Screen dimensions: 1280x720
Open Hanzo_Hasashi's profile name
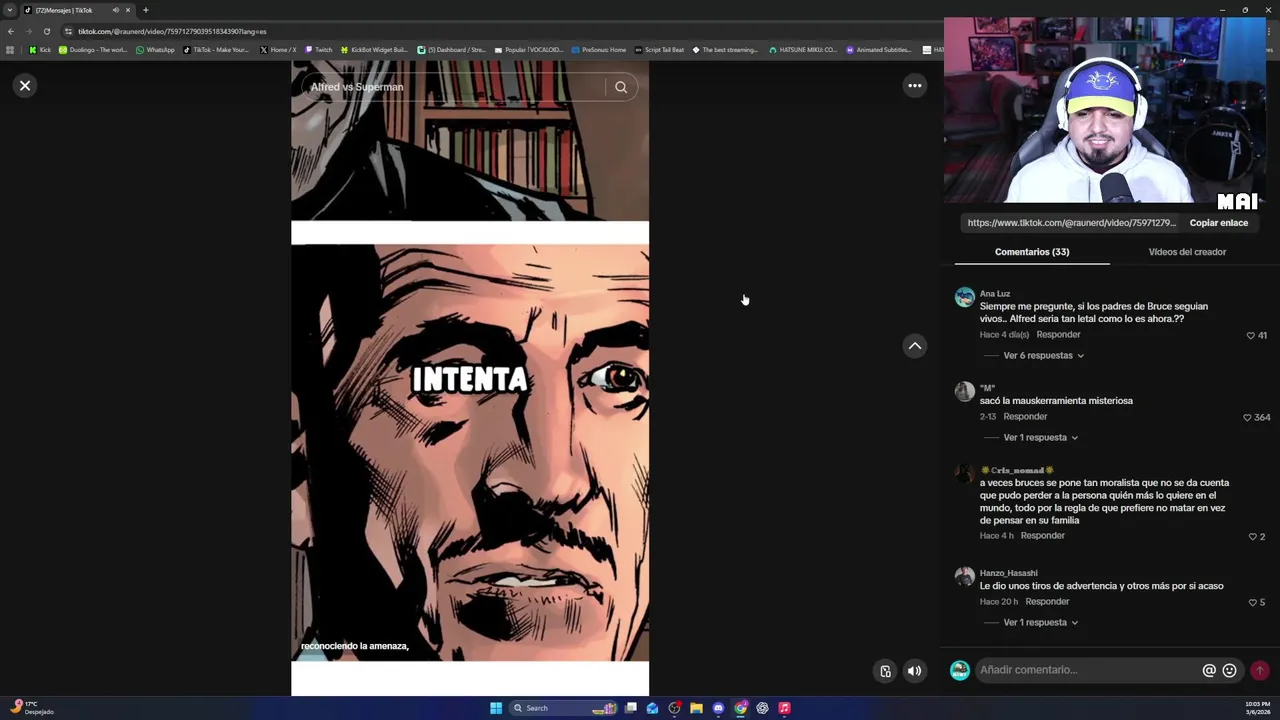point(1008,574)
